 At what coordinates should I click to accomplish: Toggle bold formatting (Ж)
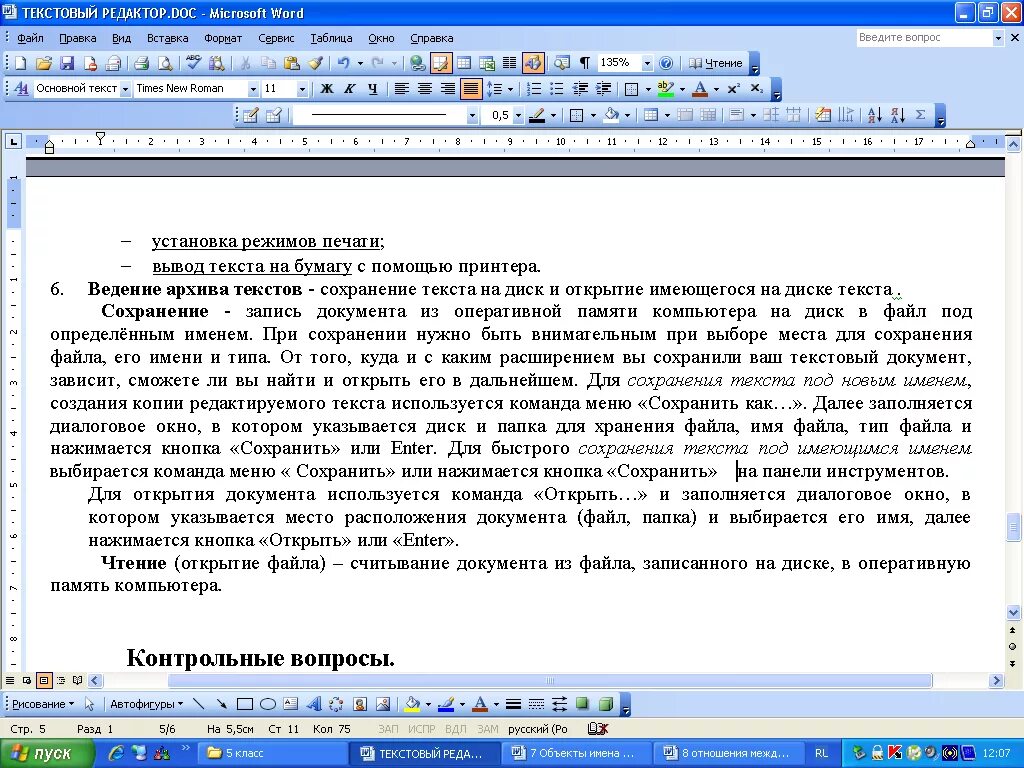click(x=327, y=89)
